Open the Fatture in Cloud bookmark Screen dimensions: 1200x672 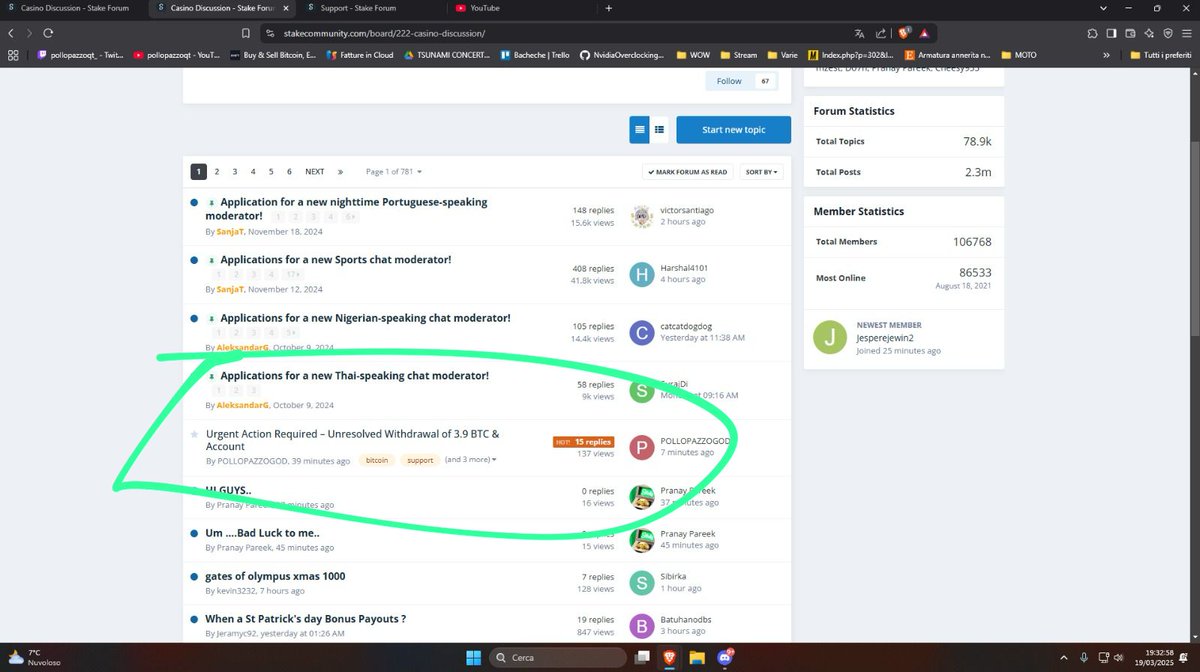(360, 55)
